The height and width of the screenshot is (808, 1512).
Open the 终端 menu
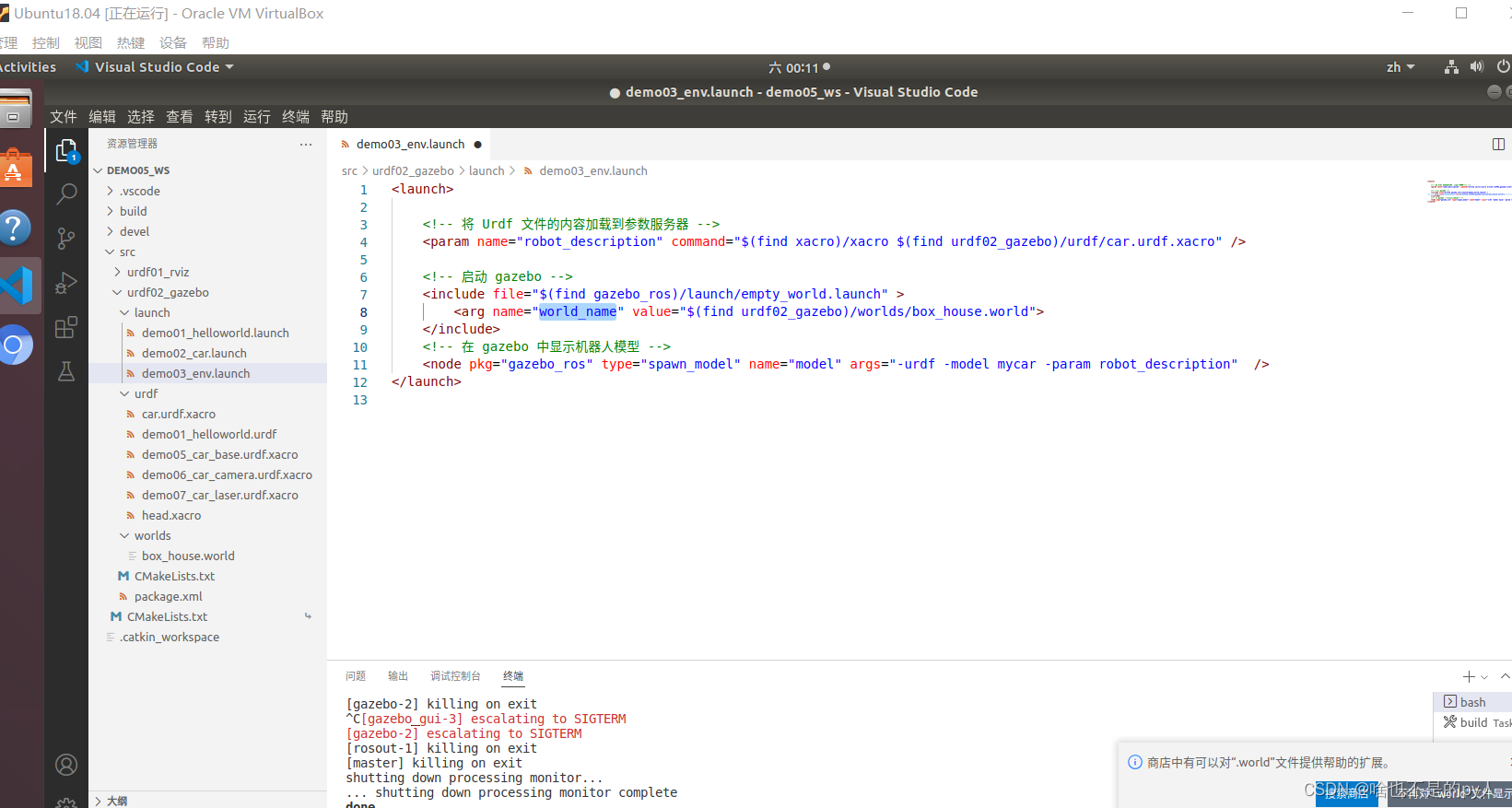(296, 117)
